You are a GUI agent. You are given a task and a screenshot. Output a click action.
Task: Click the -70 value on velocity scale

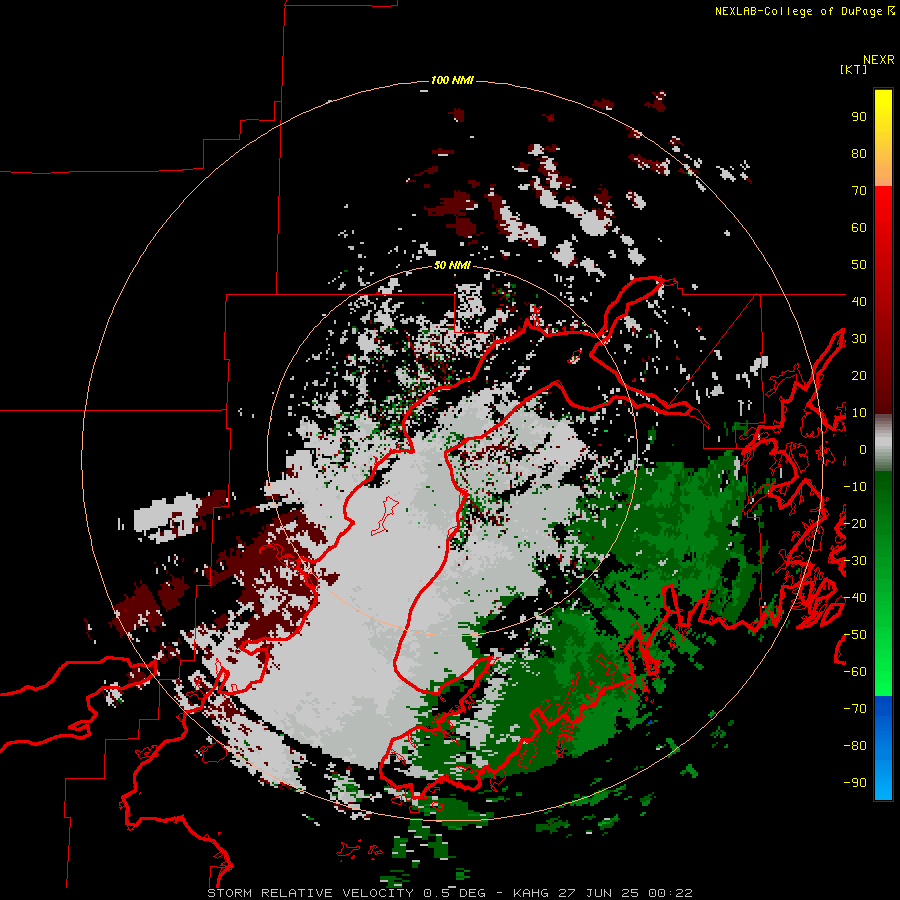click(x=855, y=709)
